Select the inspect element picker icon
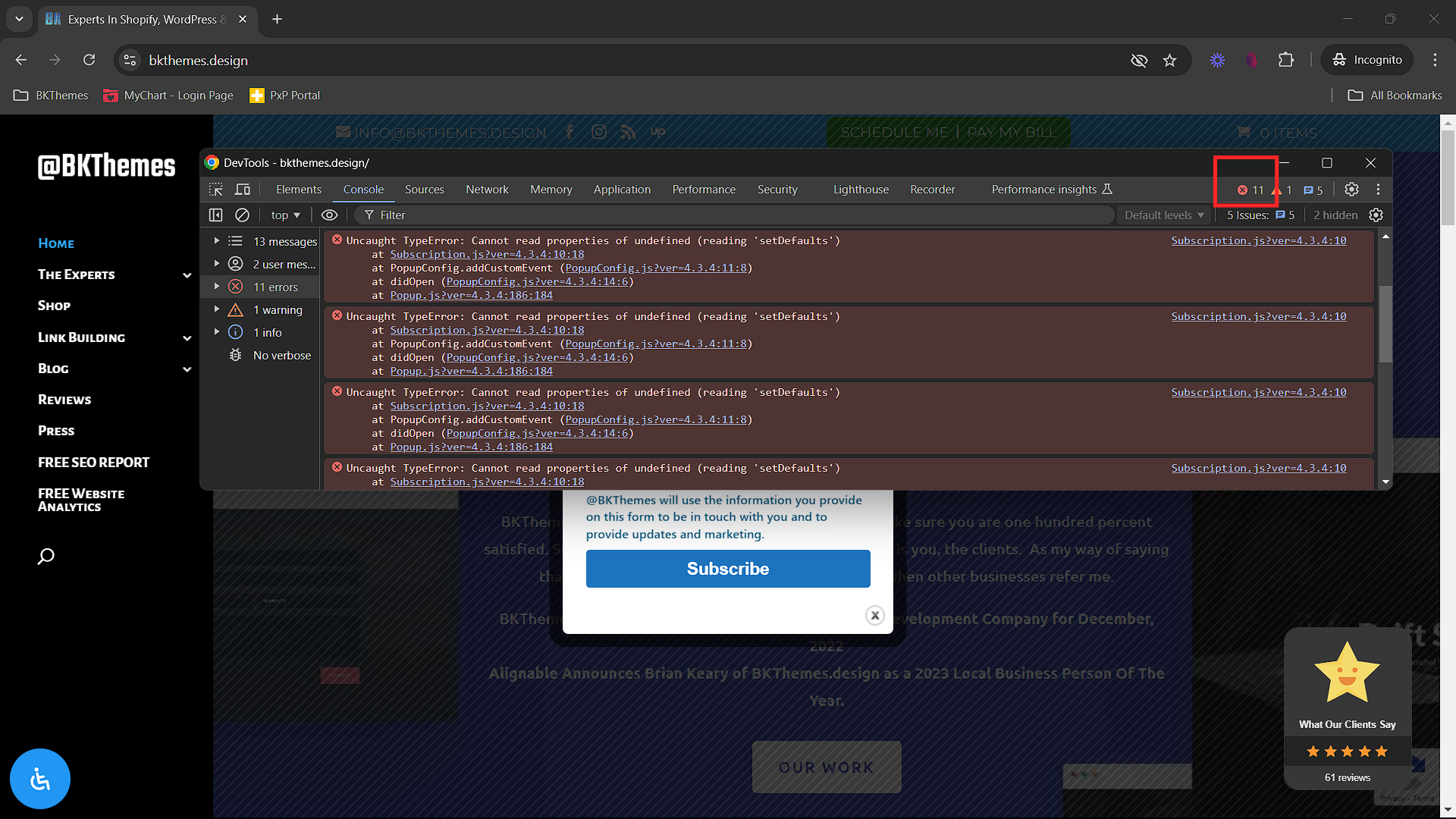 coord(216,190)
